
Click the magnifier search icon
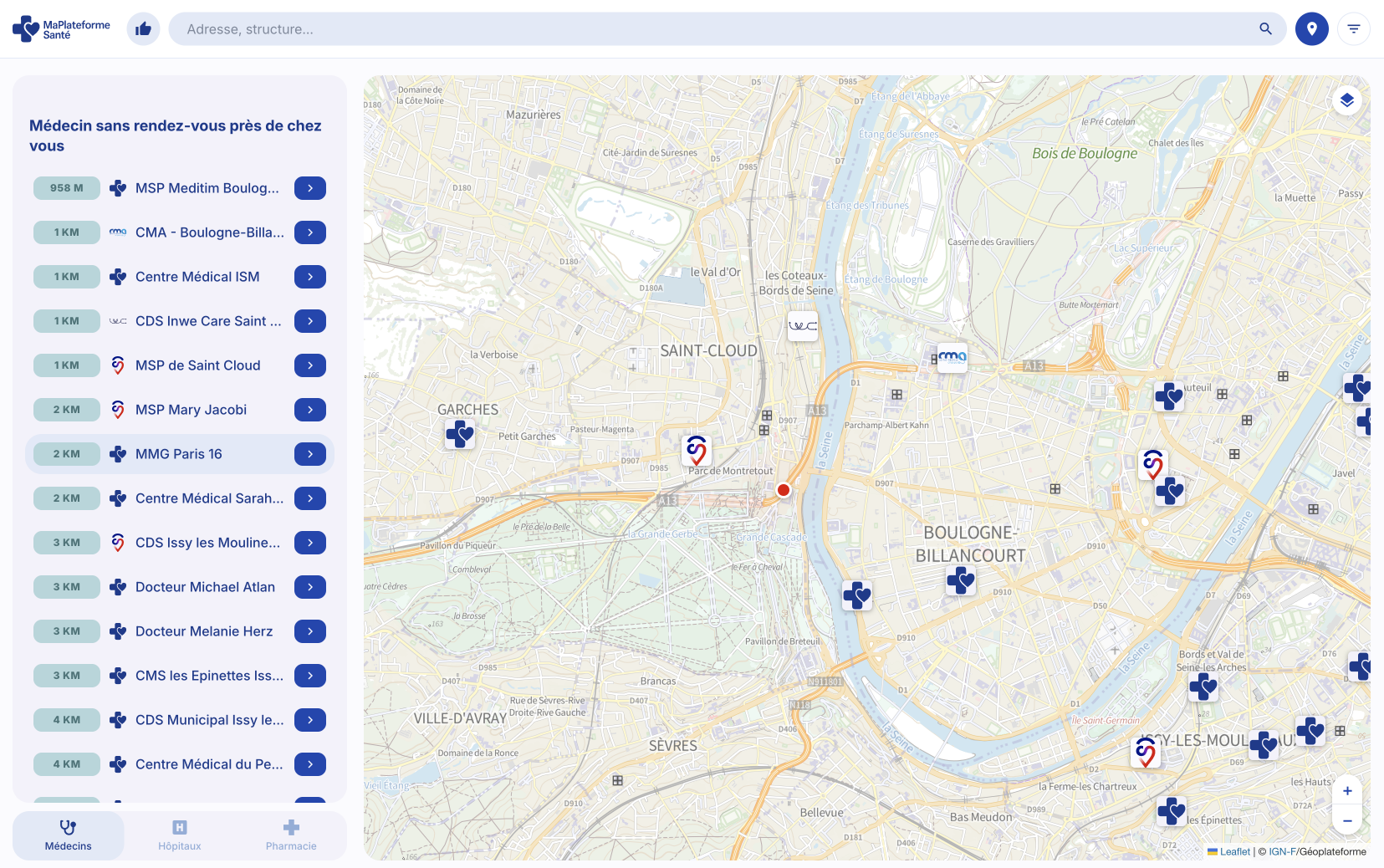(x=1265, y=29)
